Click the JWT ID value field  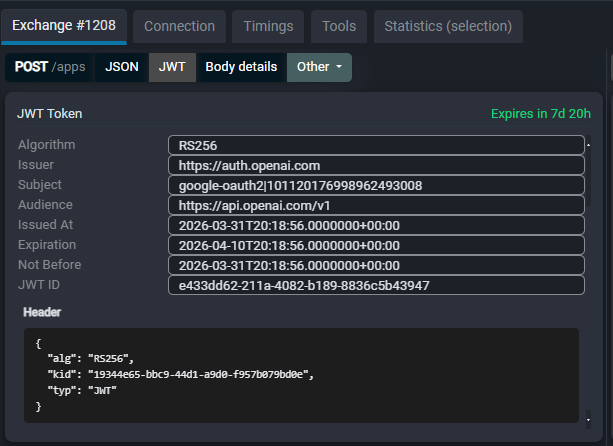376,285
